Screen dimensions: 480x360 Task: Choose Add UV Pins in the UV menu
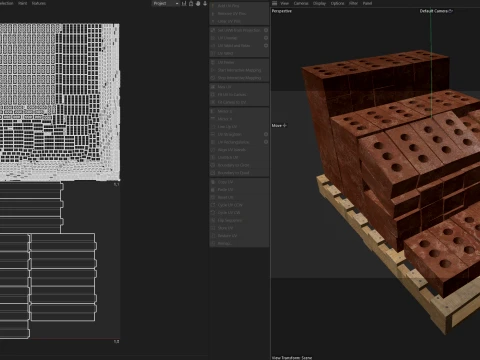(x=239, y=6)
